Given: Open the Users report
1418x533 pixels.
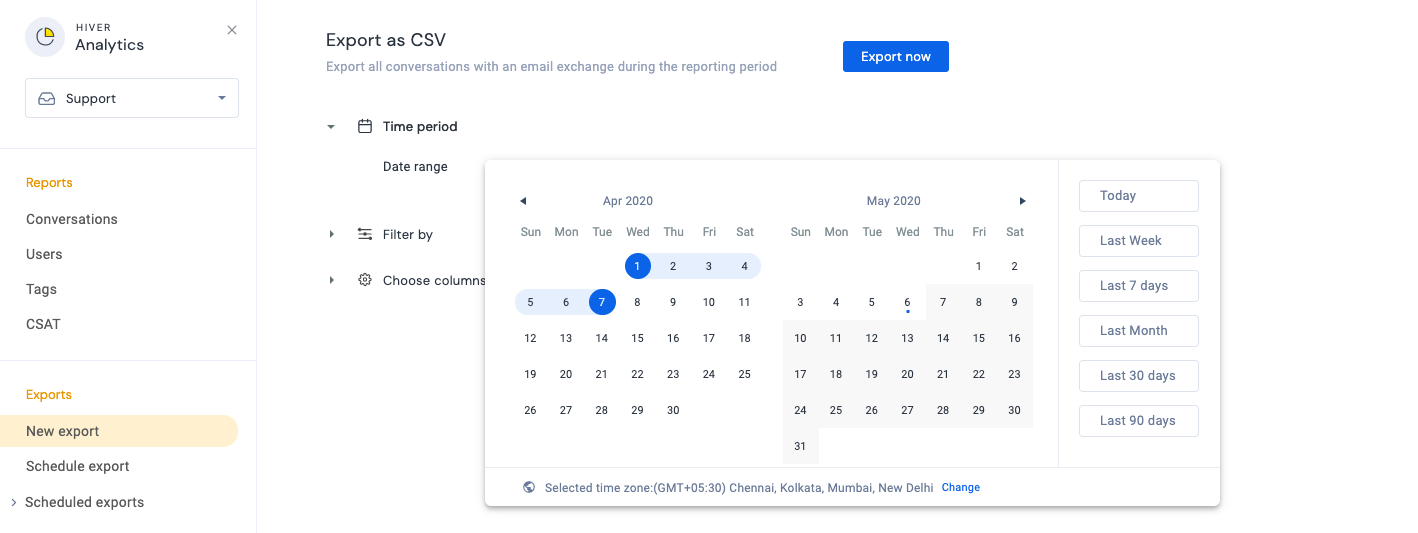Looking at the screenshot, I should coord(44,254).
